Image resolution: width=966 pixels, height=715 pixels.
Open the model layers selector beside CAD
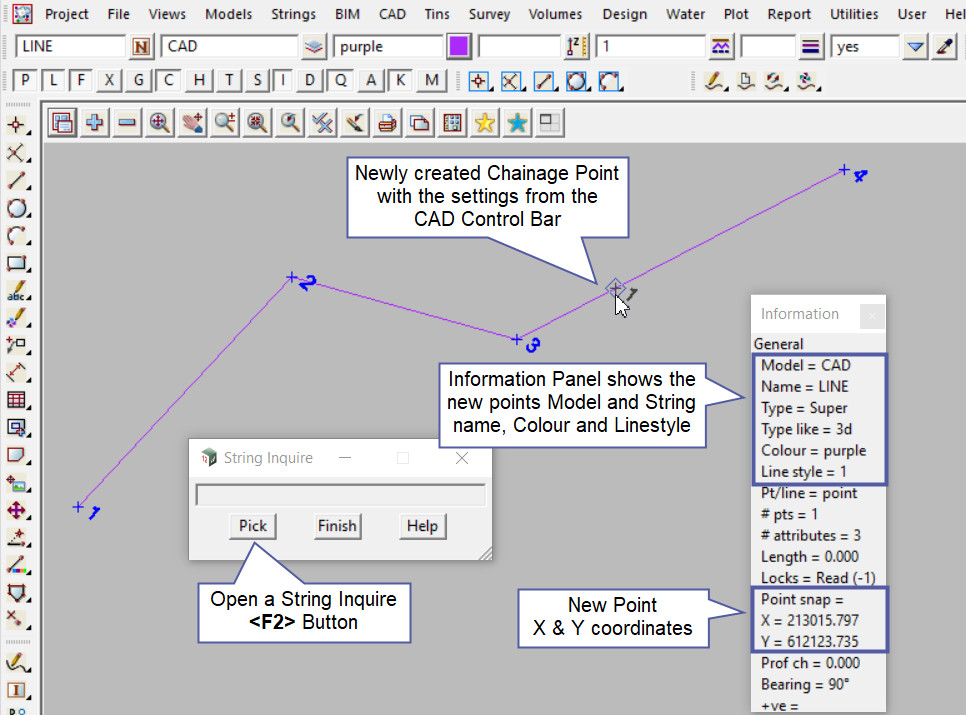[x=314, y=47]
